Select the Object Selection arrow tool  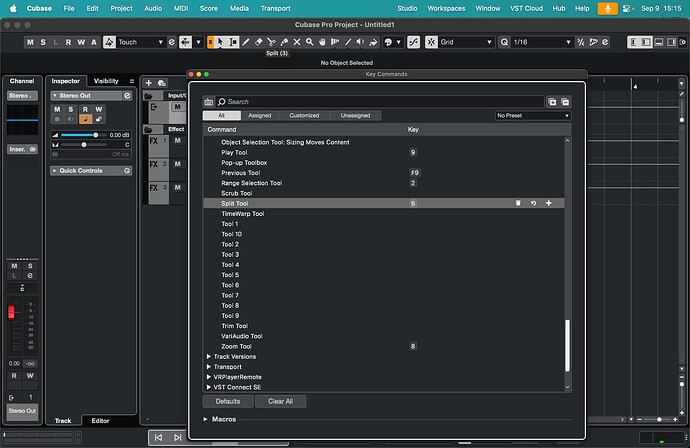(x=220, y=42)
